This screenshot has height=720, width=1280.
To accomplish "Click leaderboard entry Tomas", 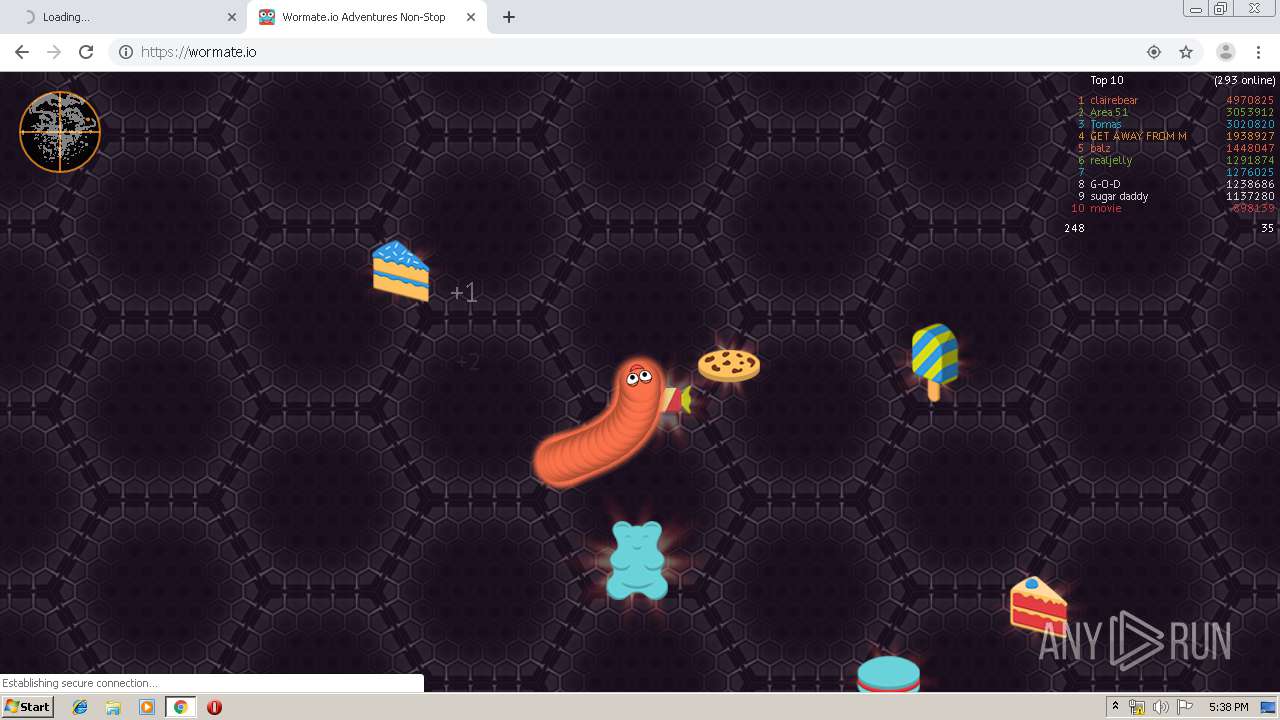I will coord(1106,124).
